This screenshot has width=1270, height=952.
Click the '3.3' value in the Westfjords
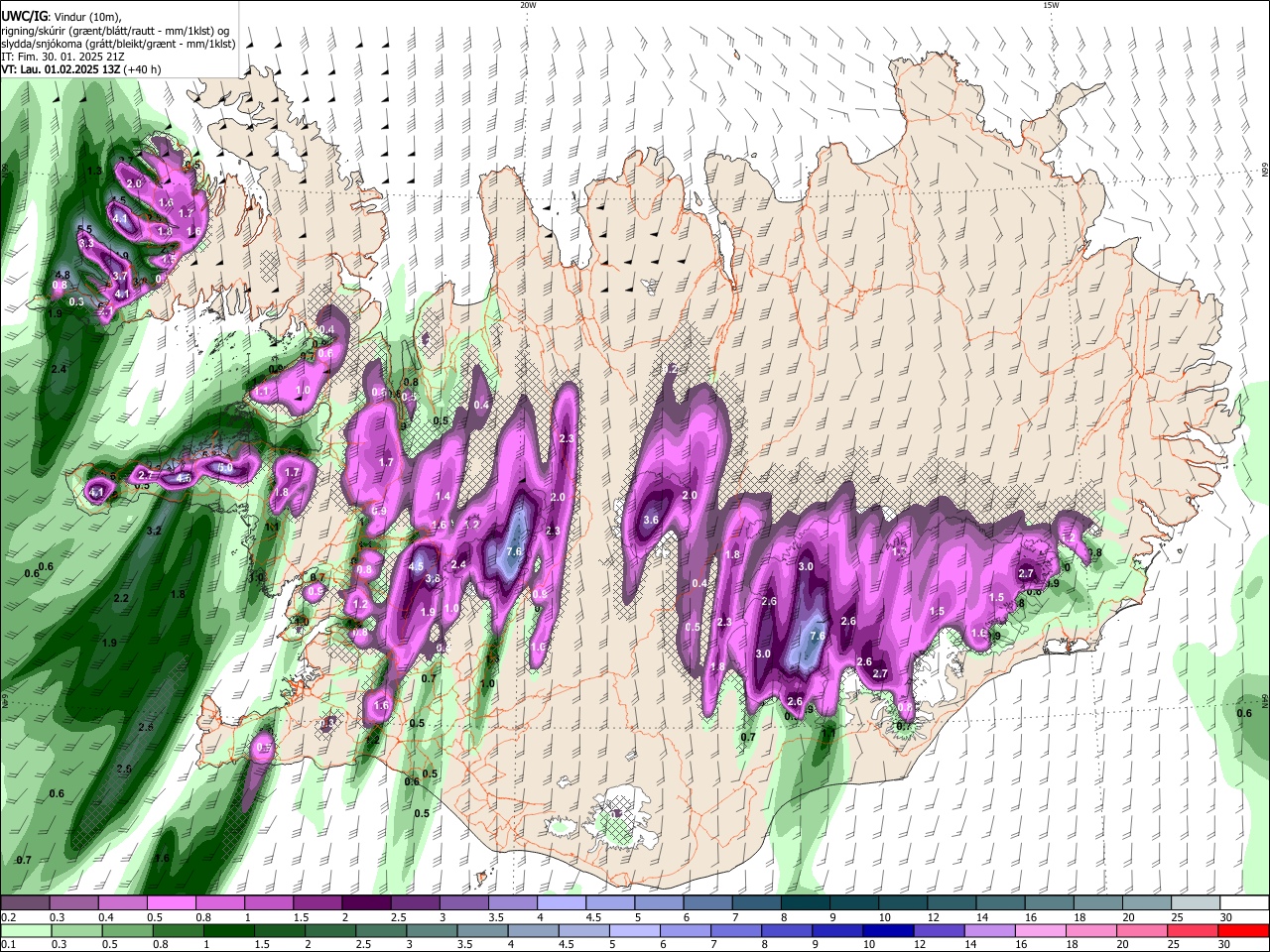point(86,243)
